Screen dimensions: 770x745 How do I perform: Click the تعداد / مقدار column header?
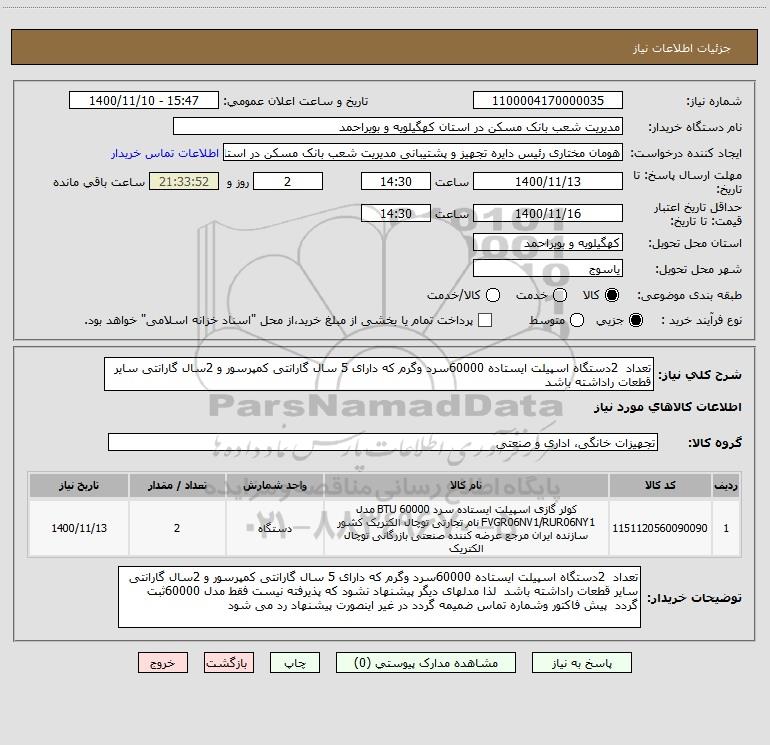177,485
